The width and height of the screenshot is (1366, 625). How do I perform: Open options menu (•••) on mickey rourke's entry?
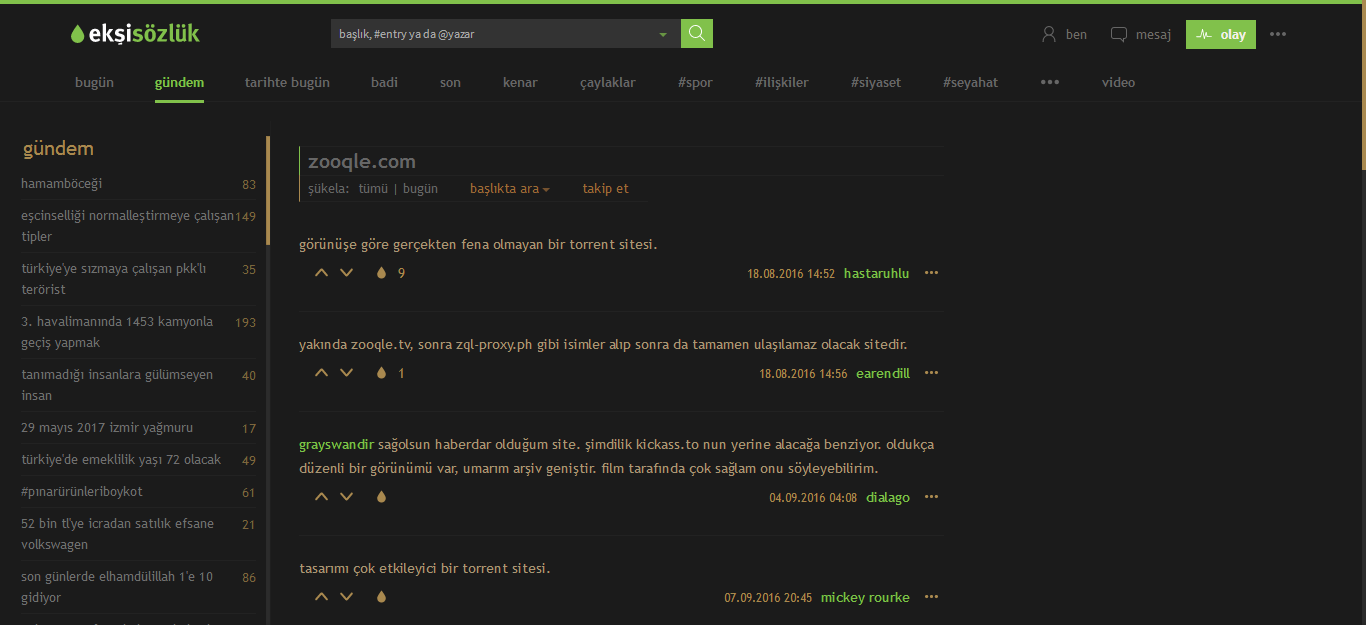pos(931,596)
